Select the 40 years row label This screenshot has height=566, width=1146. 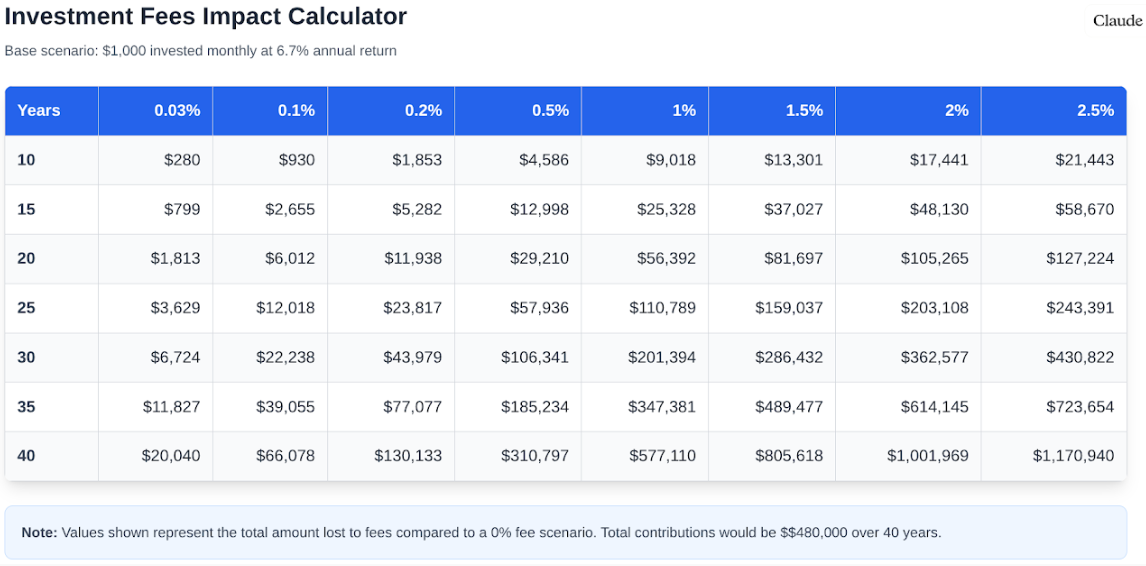click(27, 456)
